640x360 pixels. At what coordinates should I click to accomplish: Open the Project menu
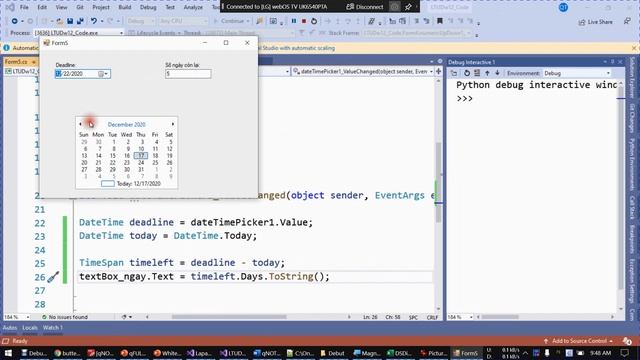(x=101, y=7)
